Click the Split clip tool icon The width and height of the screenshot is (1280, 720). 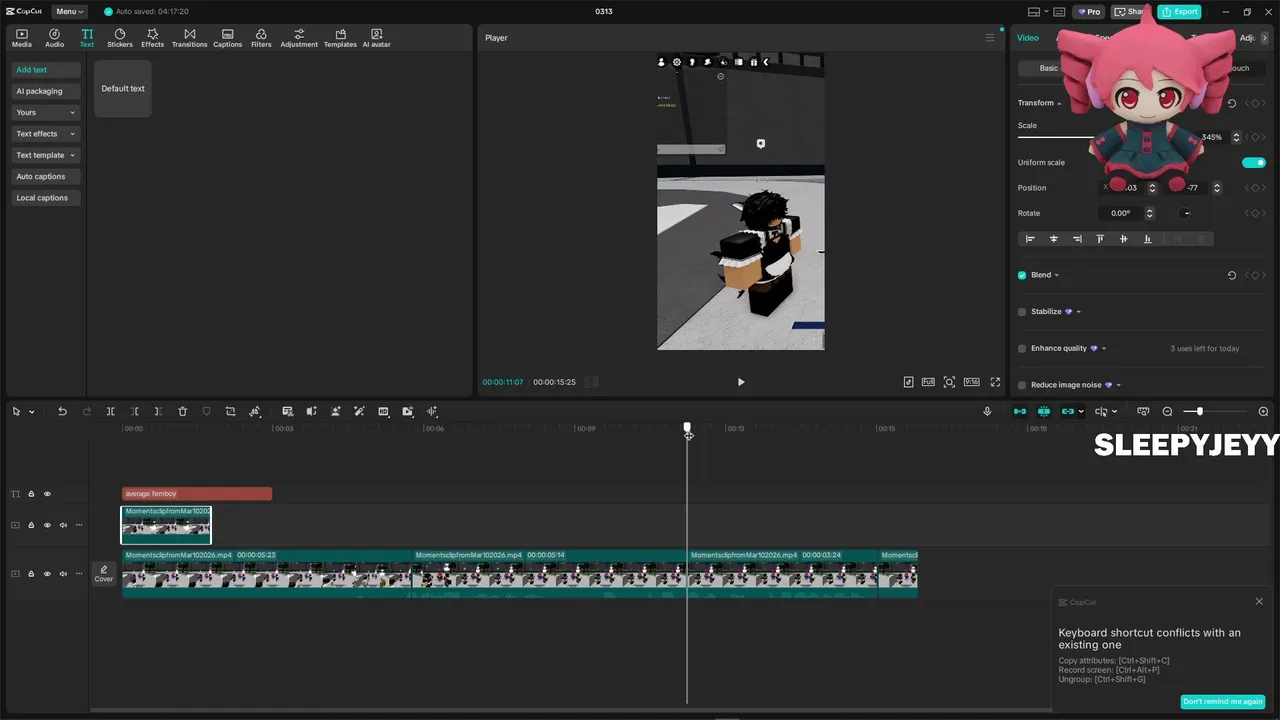click(110, 411)
